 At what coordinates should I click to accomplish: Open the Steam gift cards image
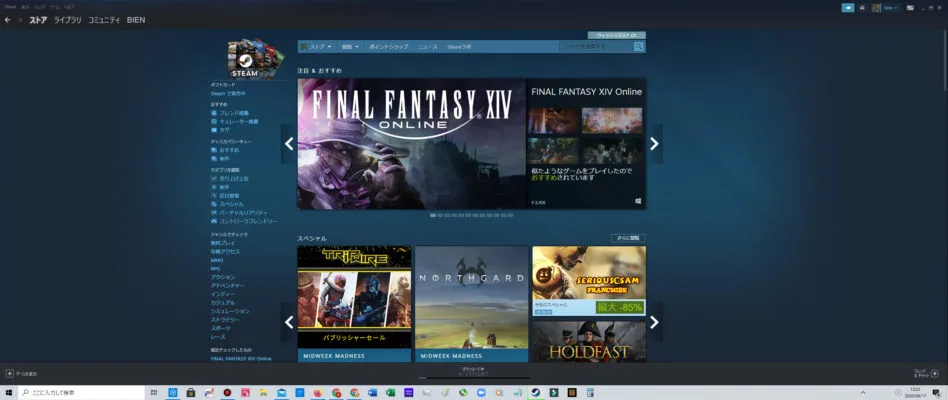click(x=256, y=59)
